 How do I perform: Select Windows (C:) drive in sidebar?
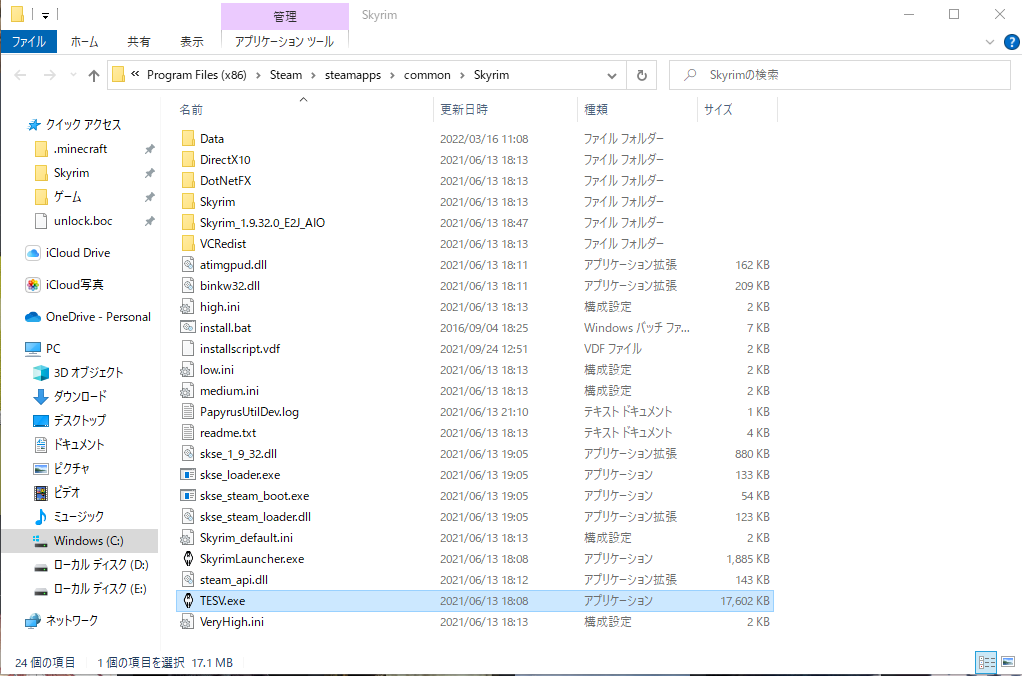pyautogui.click(x=78, y=540)
